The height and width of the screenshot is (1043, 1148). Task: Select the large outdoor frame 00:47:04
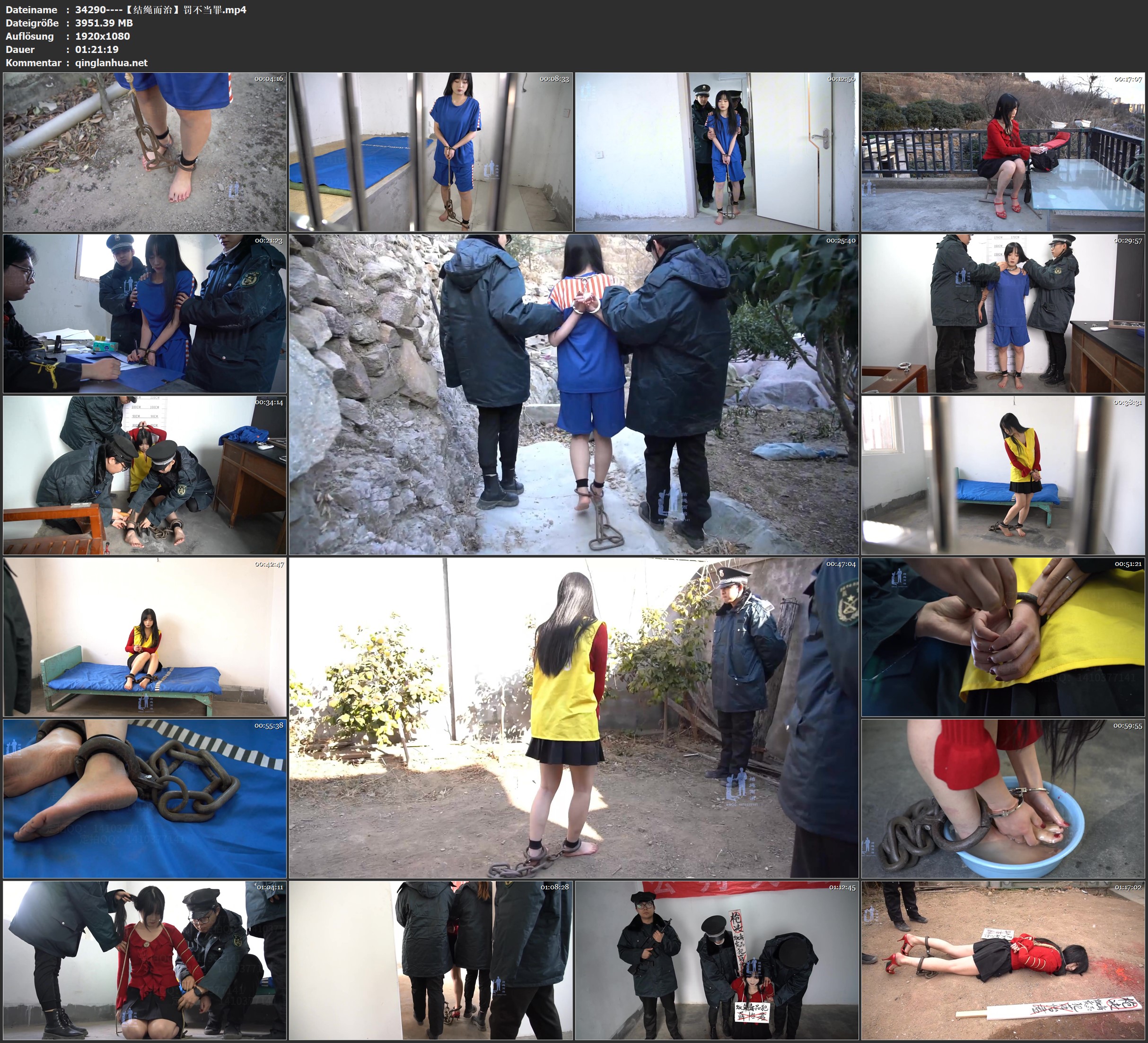[x=573, y=717]
